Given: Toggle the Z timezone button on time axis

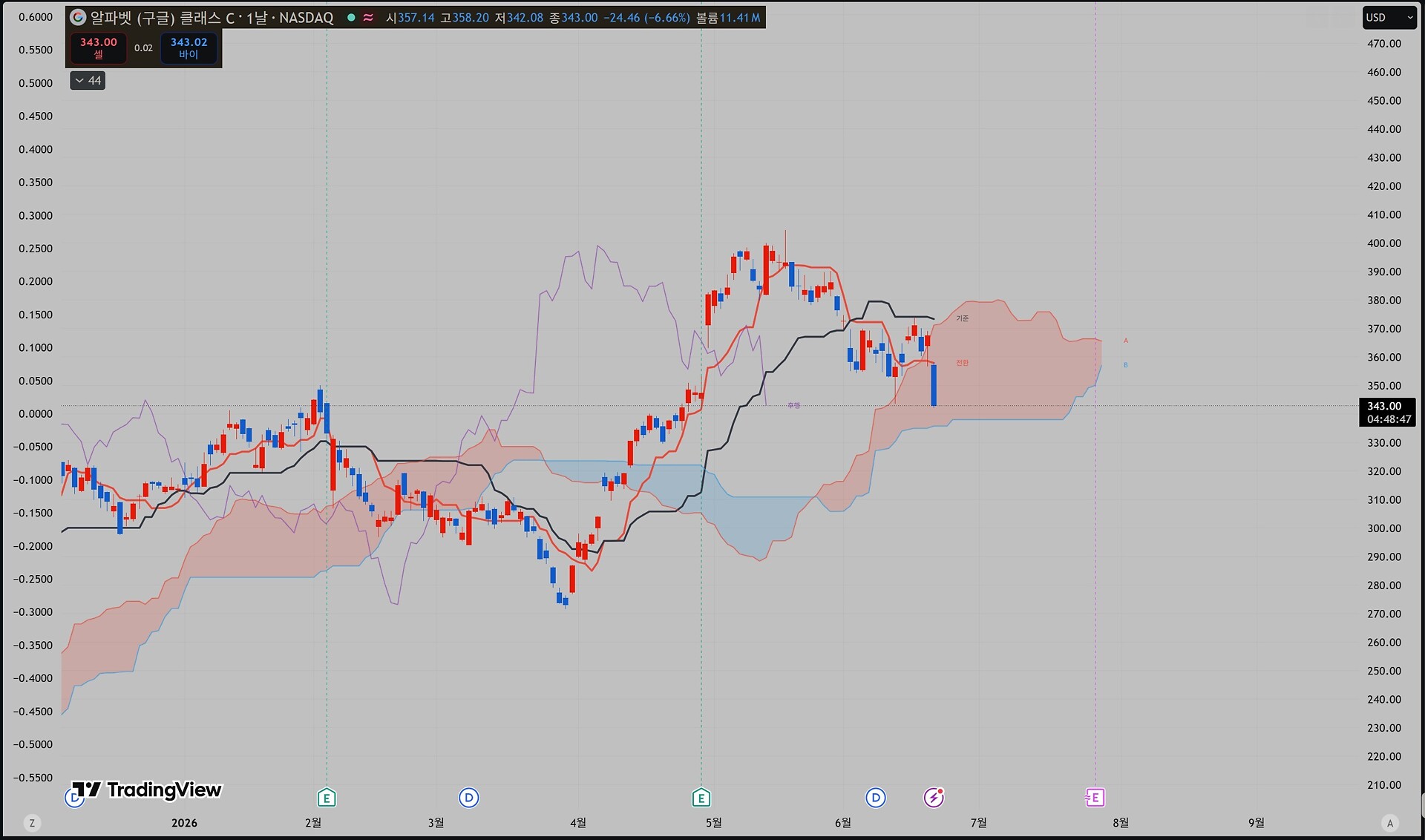Looking at the screenshot, I should [32, 823].
